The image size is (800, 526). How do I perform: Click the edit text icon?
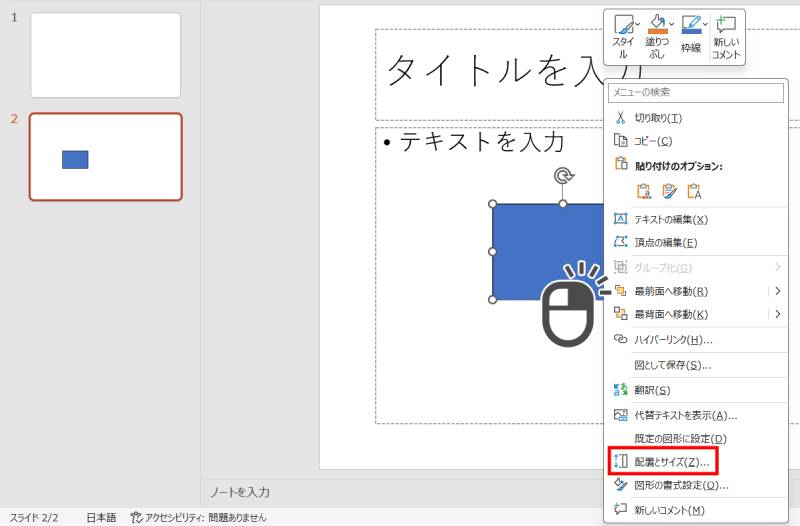point(620,218)
